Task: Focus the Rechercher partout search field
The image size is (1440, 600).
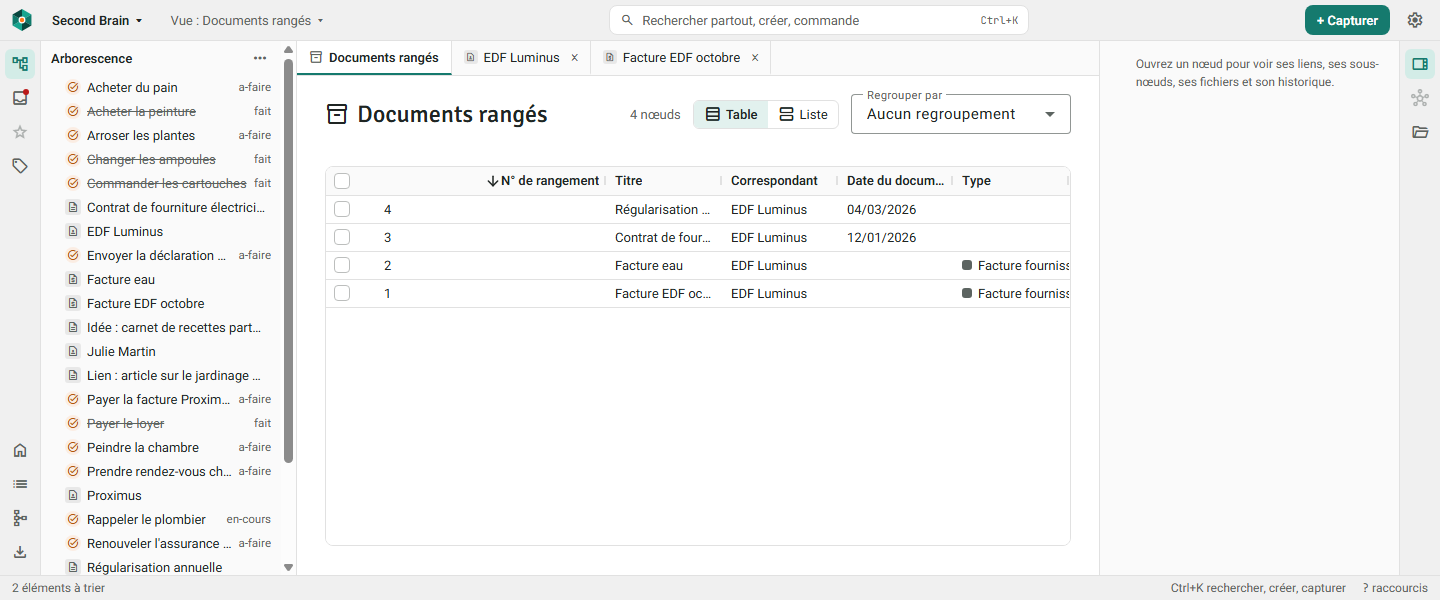Action: (x=819, y=20)
